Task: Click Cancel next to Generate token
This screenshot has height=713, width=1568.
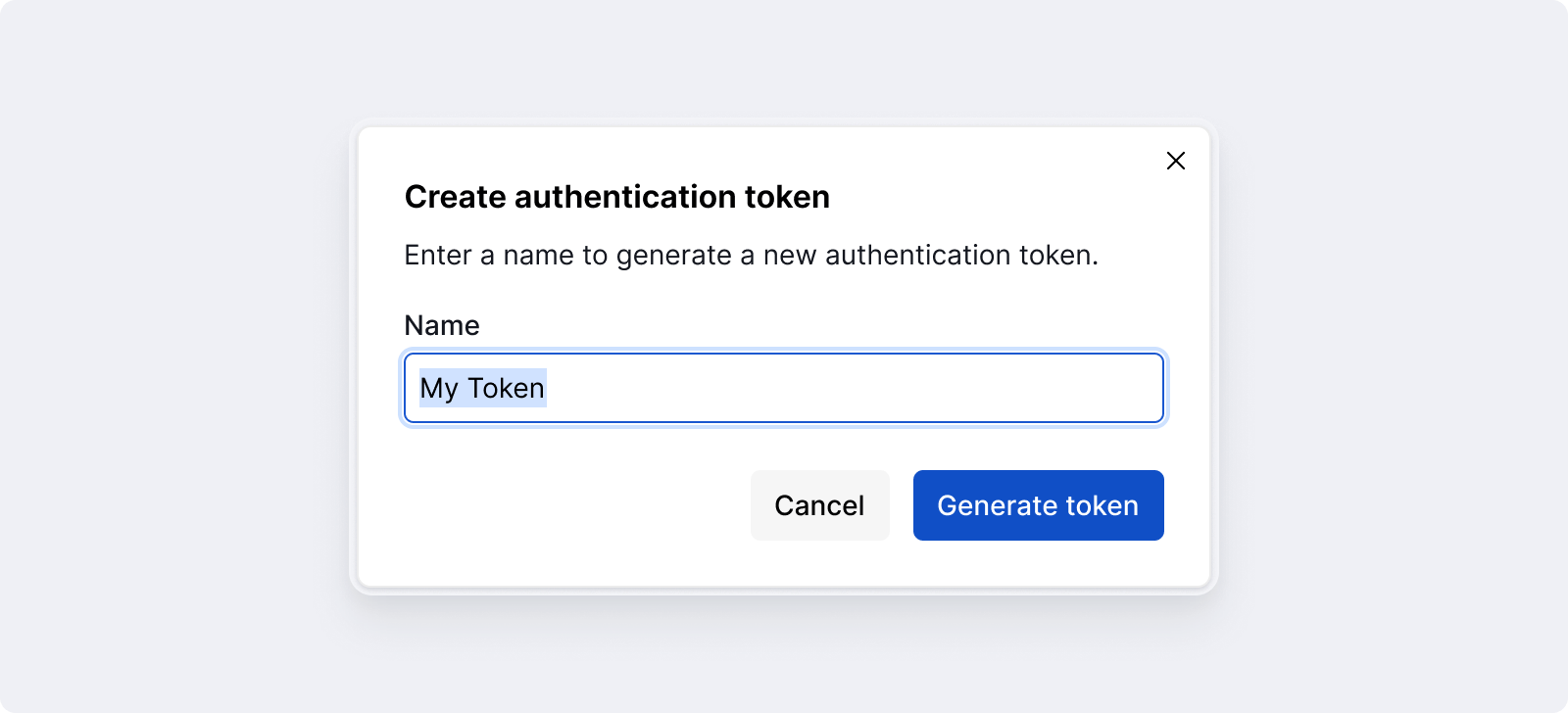Action: tap(819, 505)
